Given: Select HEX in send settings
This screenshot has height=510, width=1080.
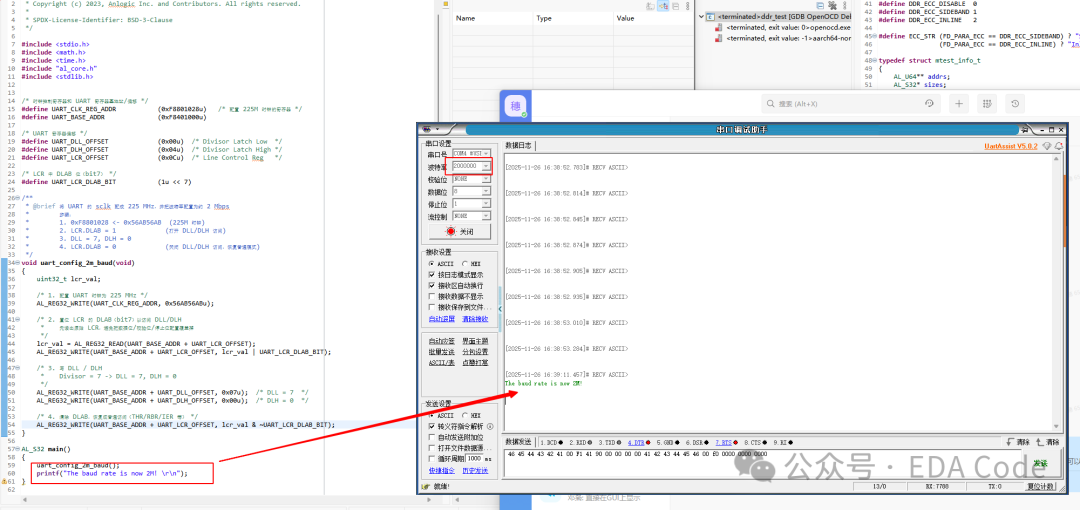Looking at the screenshot, I should tap(472, 416).
